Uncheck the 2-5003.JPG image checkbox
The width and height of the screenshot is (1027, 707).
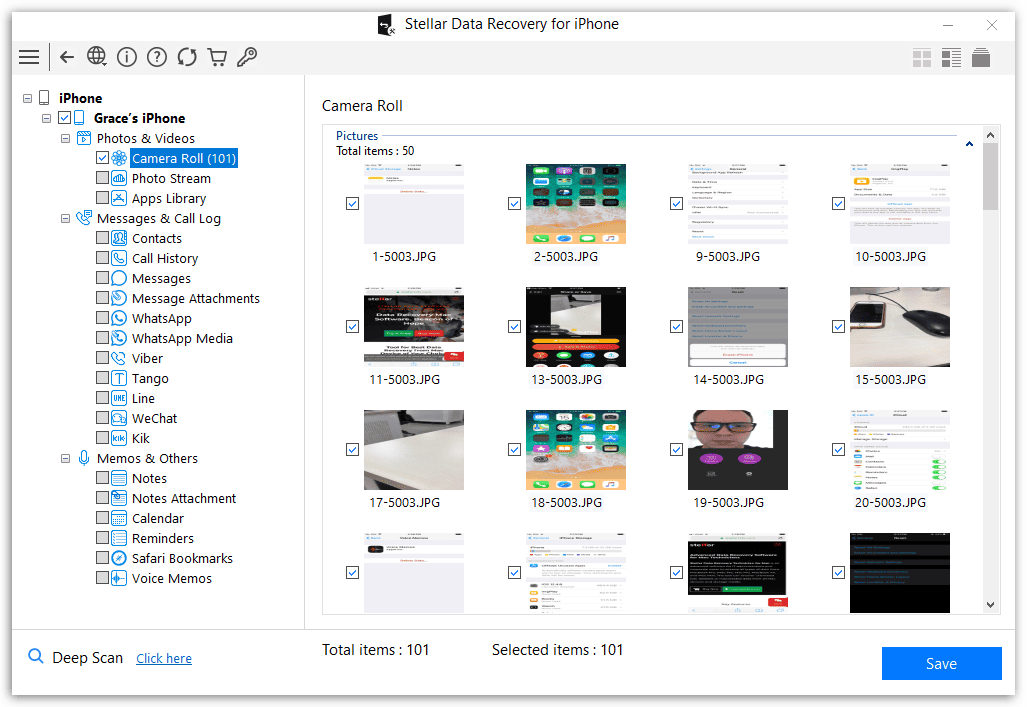pyautogui.click(x=514, y=204)
